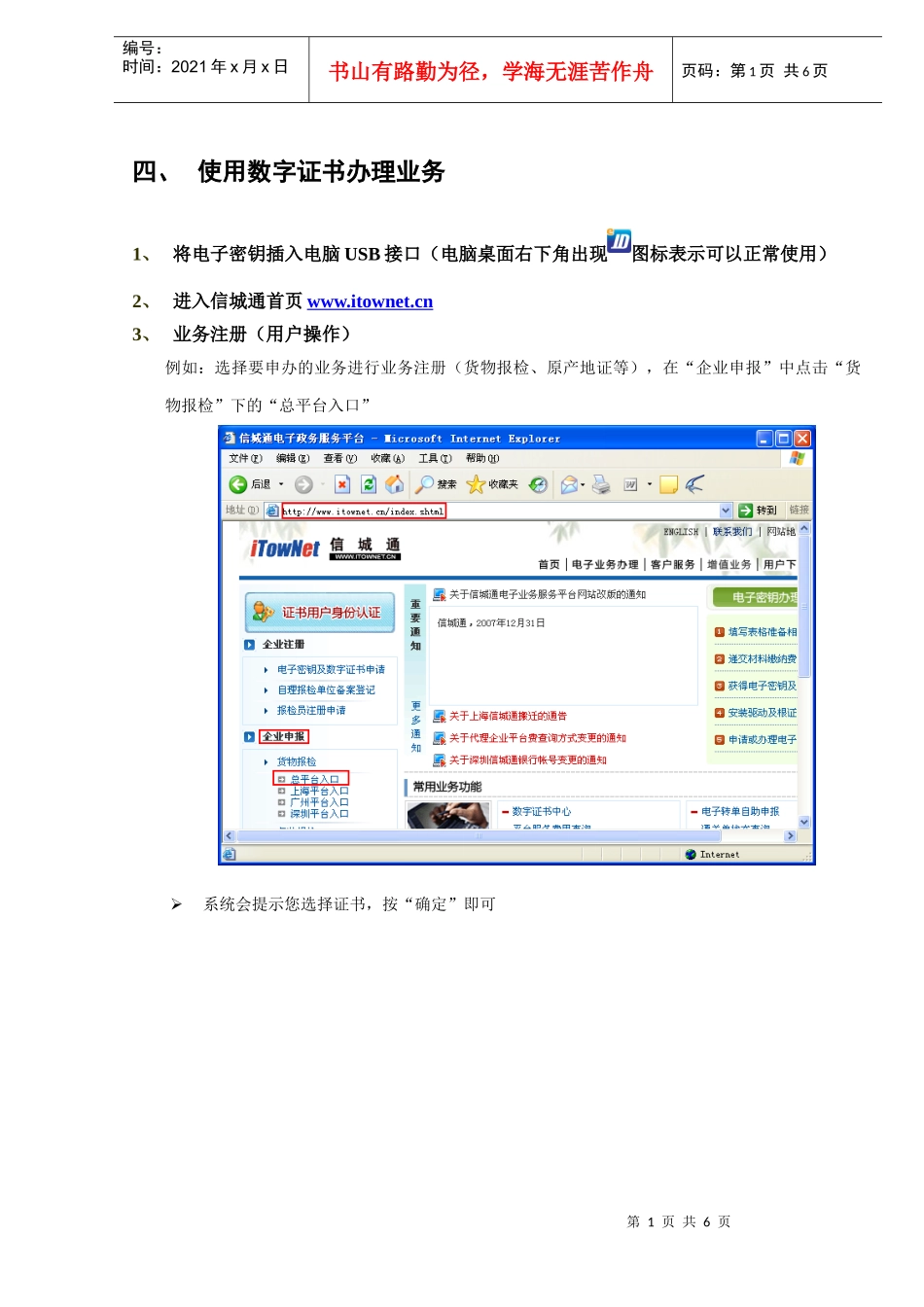Open notice 关于上海信城通搬迁的通告
This screenshot has height=1307, width=924.
(508, 717)
